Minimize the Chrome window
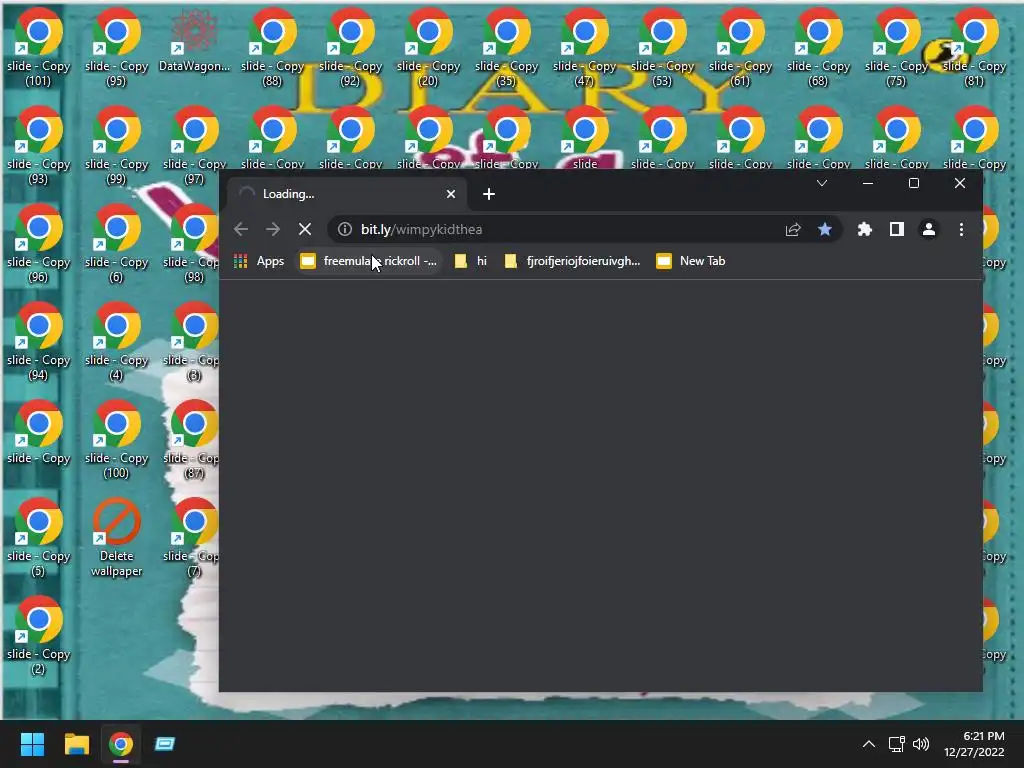Viewport: 1024px width, 768px height. coord(868,184)
